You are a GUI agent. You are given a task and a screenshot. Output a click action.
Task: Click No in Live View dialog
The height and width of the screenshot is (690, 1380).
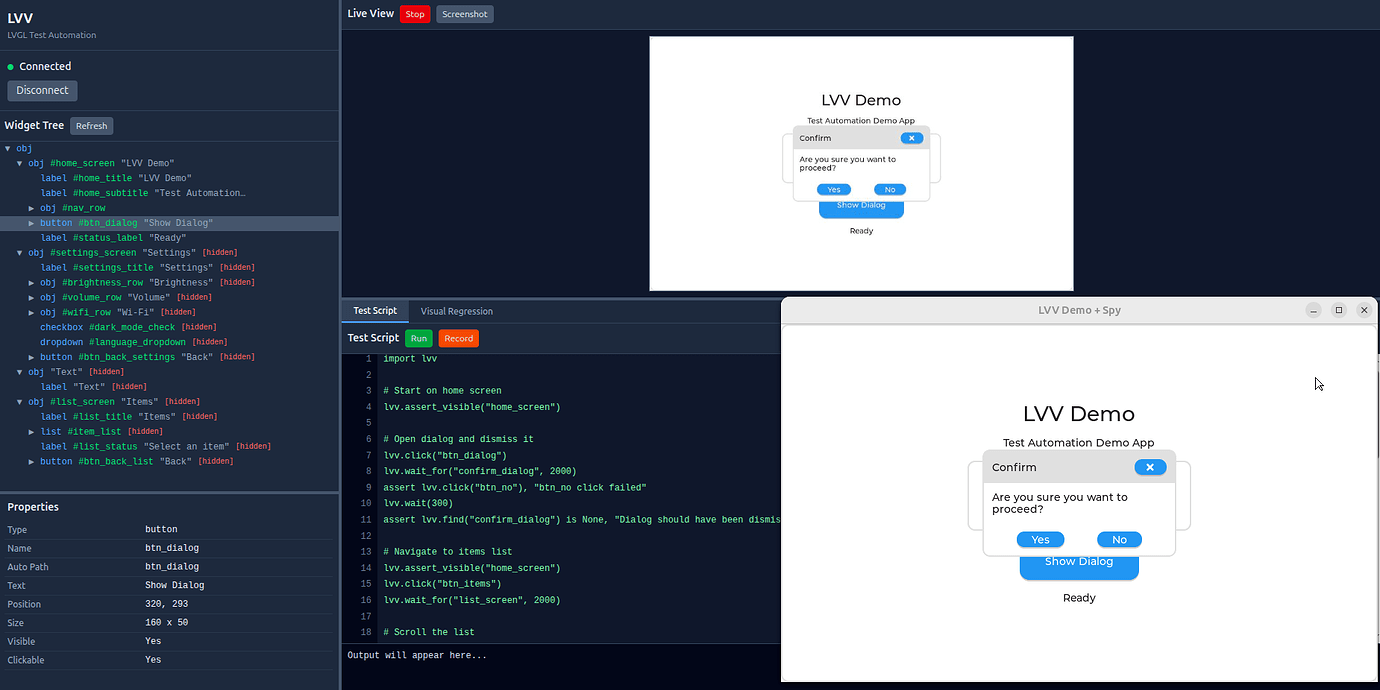(x=890, y=190)
